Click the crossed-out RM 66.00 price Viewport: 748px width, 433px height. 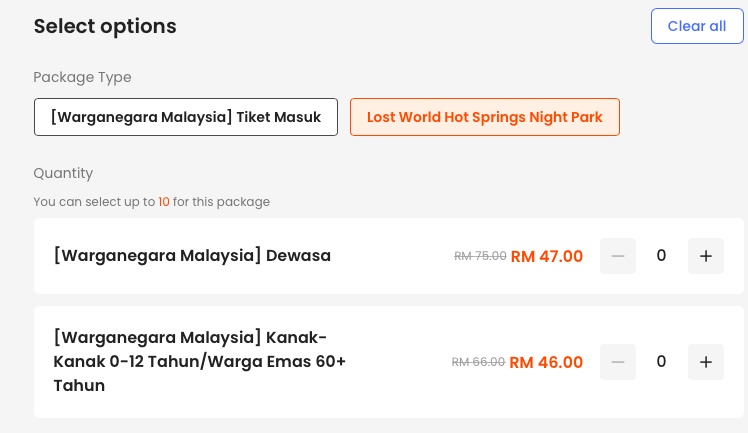click(x=478, y=362)
